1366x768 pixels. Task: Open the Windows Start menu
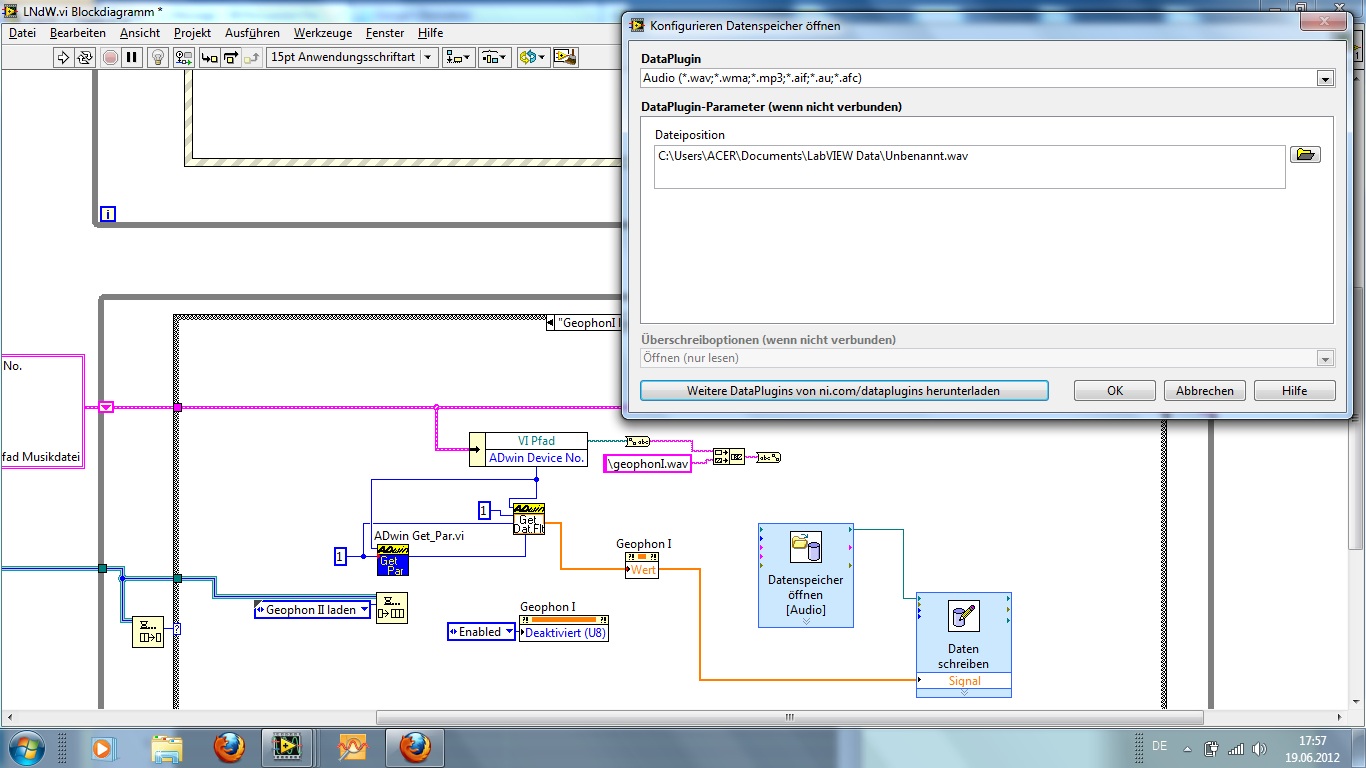(x=25, y=747)
